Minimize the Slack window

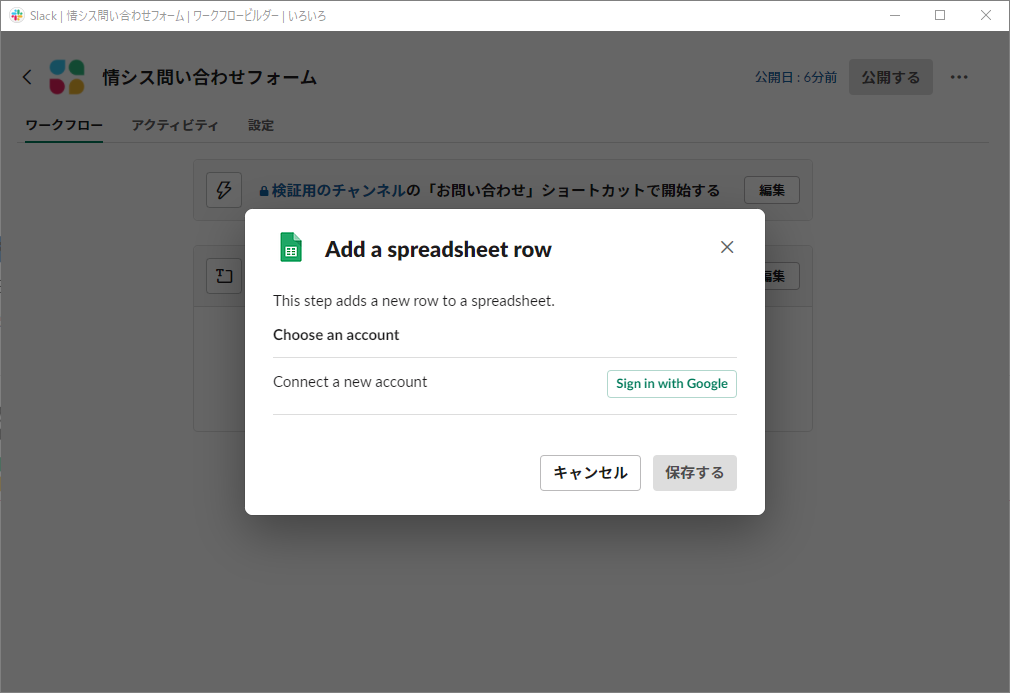coord(894,15)
